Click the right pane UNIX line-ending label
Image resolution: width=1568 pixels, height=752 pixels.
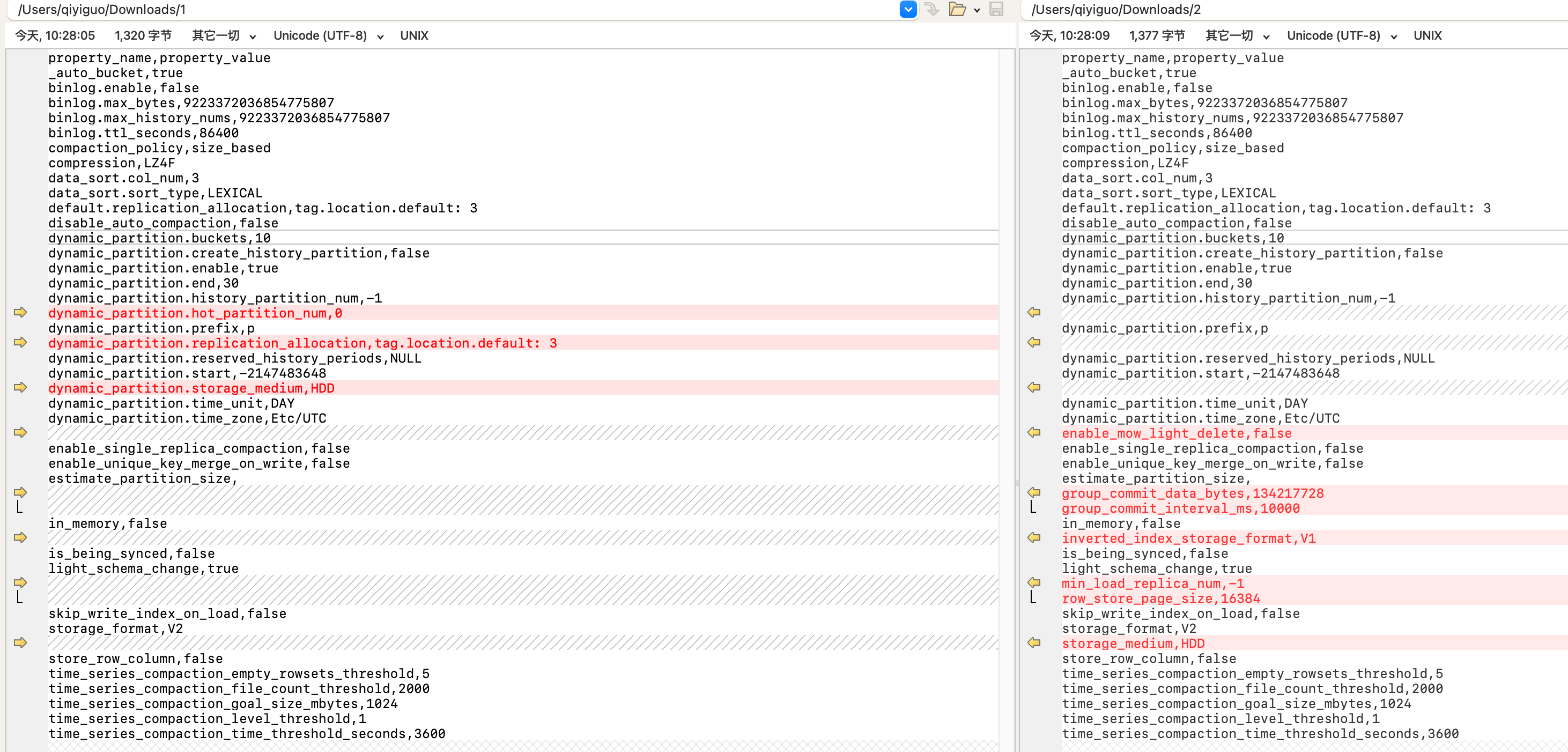click(x=1428, y=36)
